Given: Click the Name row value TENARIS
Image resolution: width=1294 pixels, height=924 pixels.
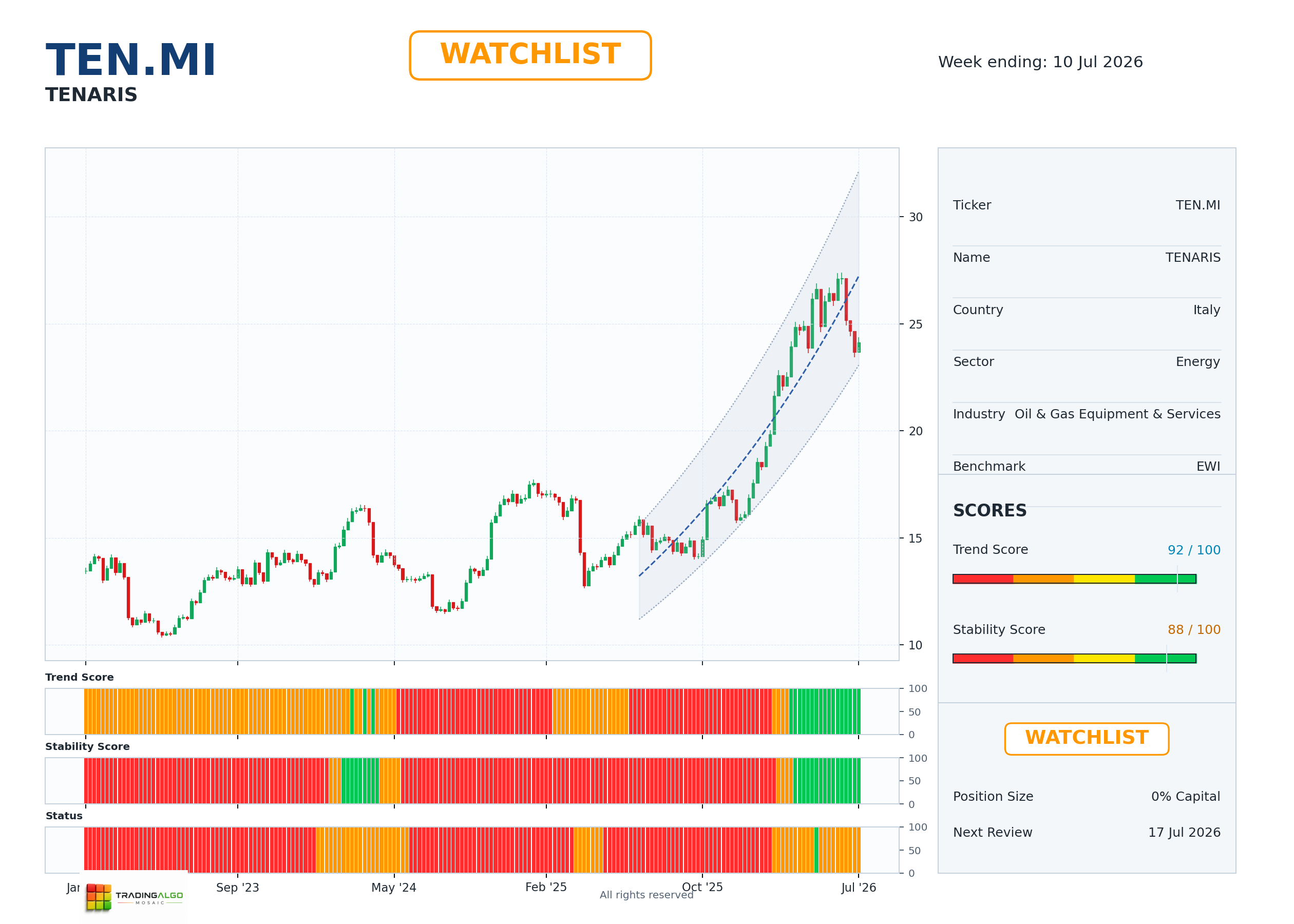Looking at the screenshot, I should [1193, 258].
